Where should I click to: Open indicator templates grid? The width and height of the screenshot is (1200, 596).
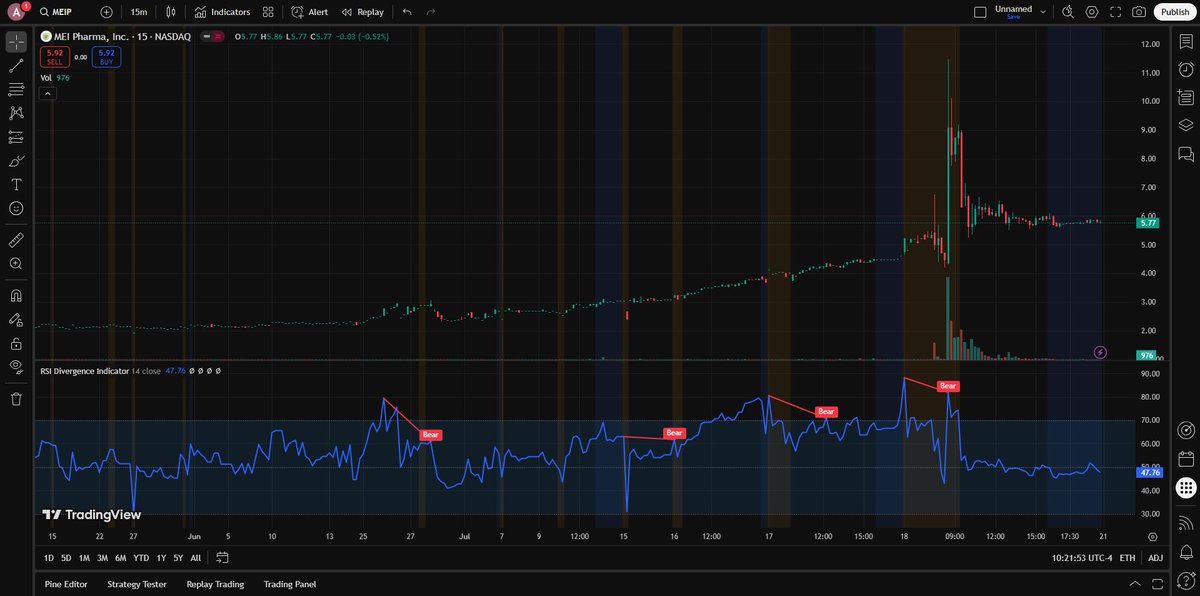coord(268,12)
